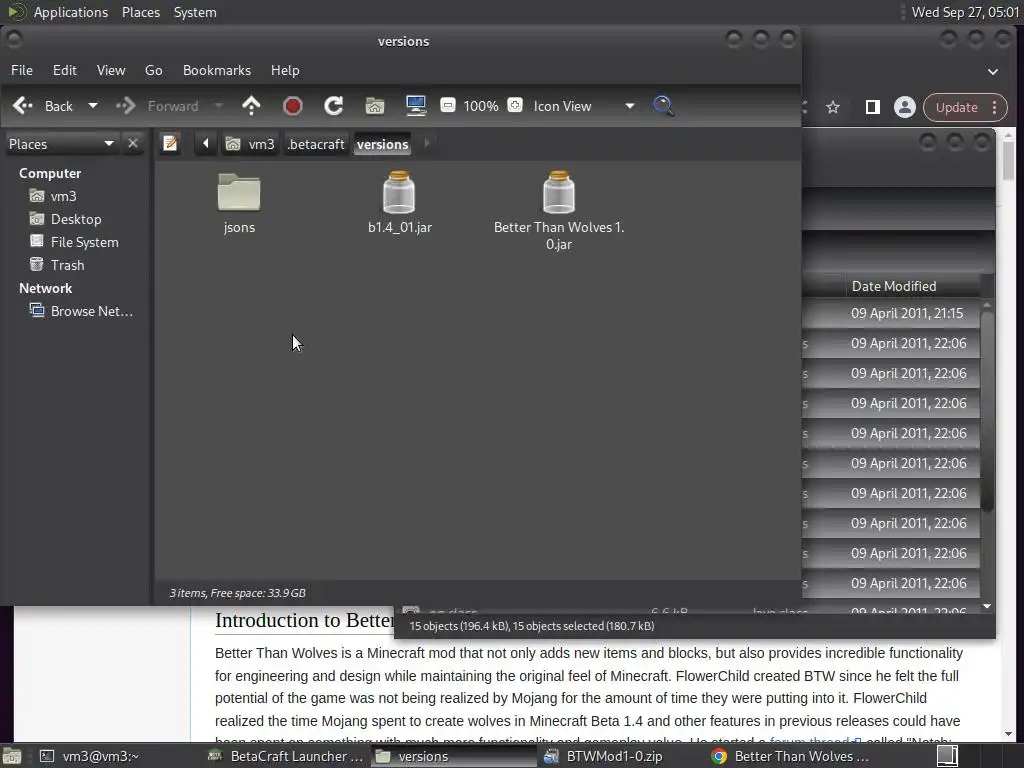
Task: Select the Better Than Wolves 1.0.jar icon
Action: point(559,192)
